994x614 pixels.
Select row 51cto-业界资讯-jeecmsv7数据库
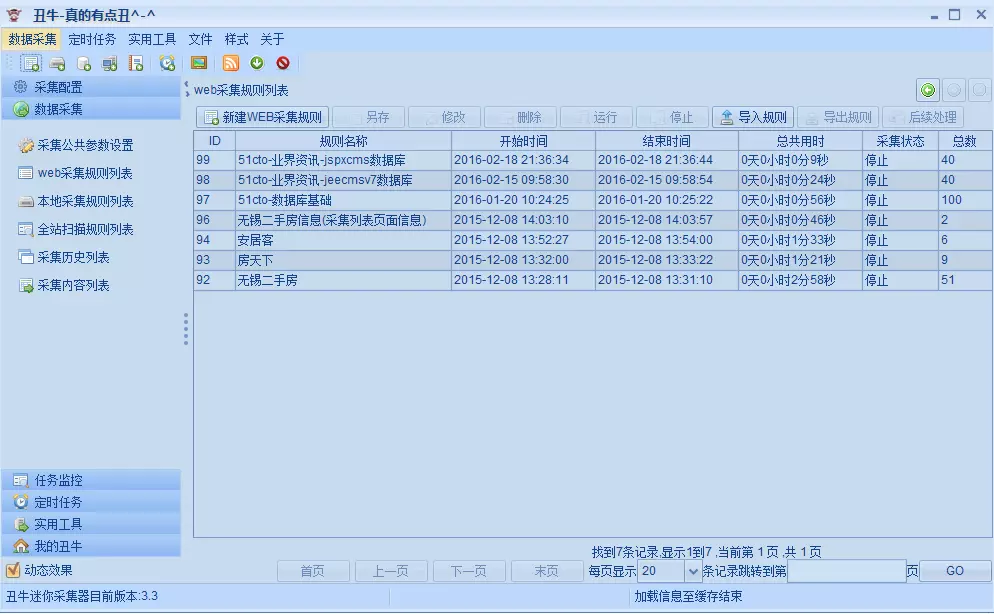tap(593, 180)
